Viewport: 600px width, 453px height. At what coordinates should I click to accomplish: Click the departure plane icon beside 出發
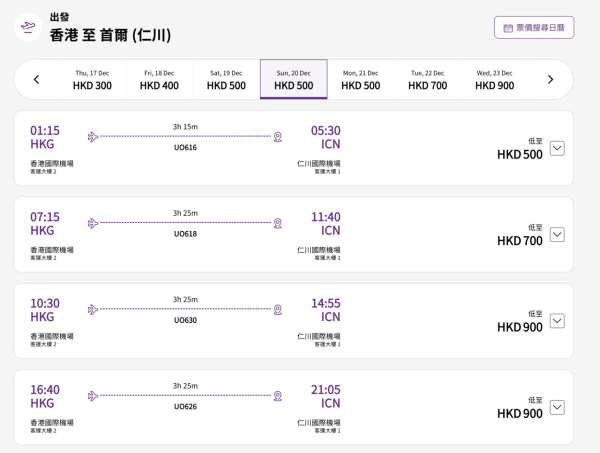coord(28,27)
